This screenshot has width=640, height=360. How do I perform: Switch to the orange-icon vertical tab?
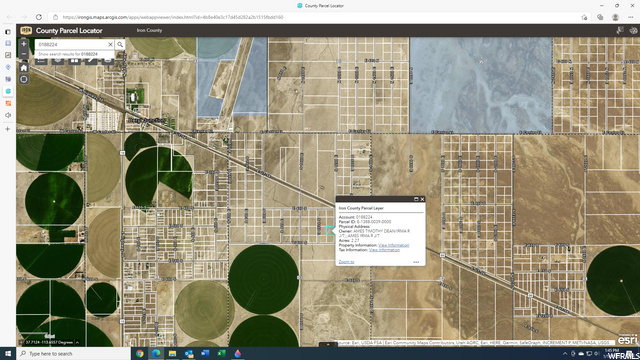tap(8, 103)
